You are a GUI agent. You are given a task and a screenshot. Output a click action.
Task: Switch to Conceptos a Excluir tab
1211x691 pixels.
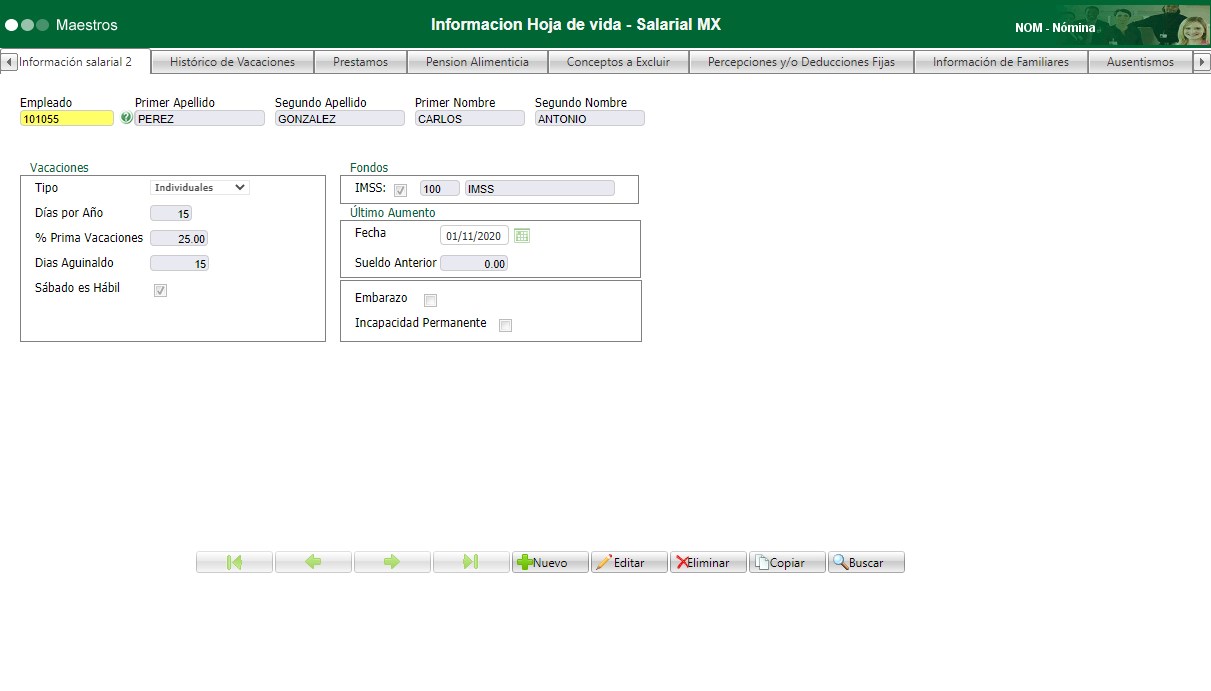click(618, 62)
